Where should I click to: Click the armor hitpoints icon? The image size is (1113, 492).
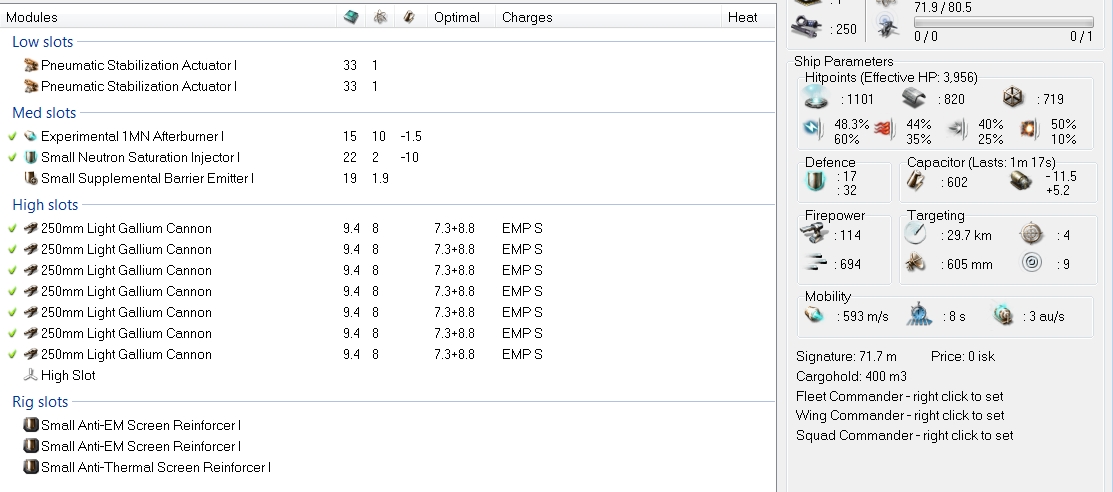click(916, 98)
